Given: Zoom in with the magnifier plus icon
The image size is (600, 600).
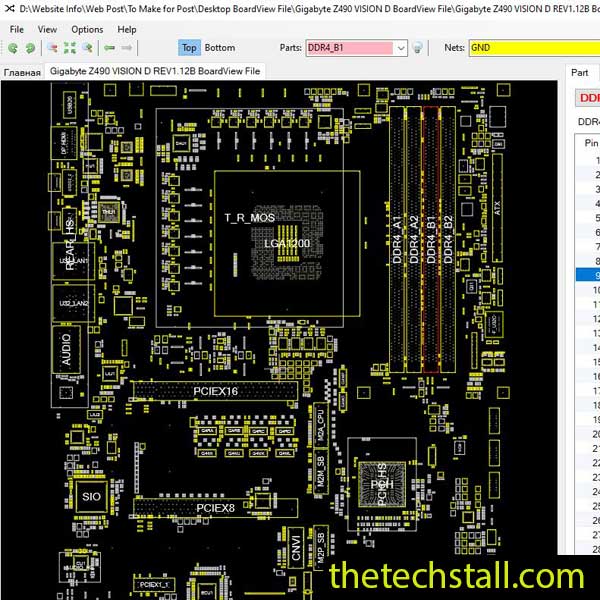Looking at the screenshot, I should (88, 48).
